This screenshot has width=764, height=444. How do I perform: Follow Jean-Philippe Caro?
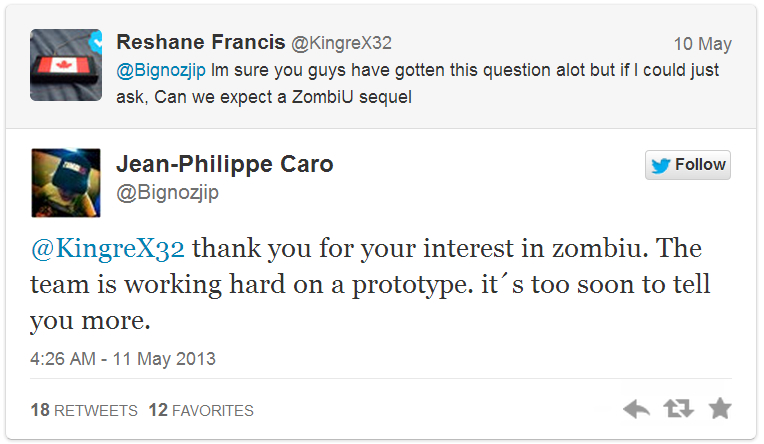[x=687, y=165]
